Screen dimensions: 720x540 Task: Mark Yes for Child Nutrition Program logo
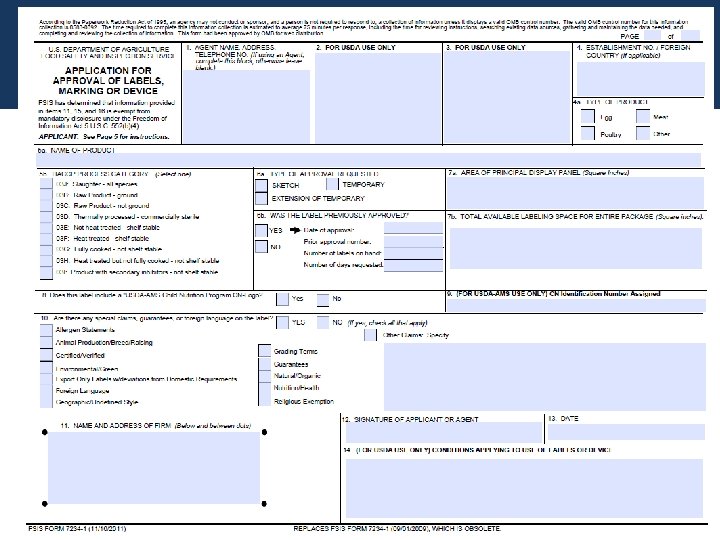tap(282, 299)
